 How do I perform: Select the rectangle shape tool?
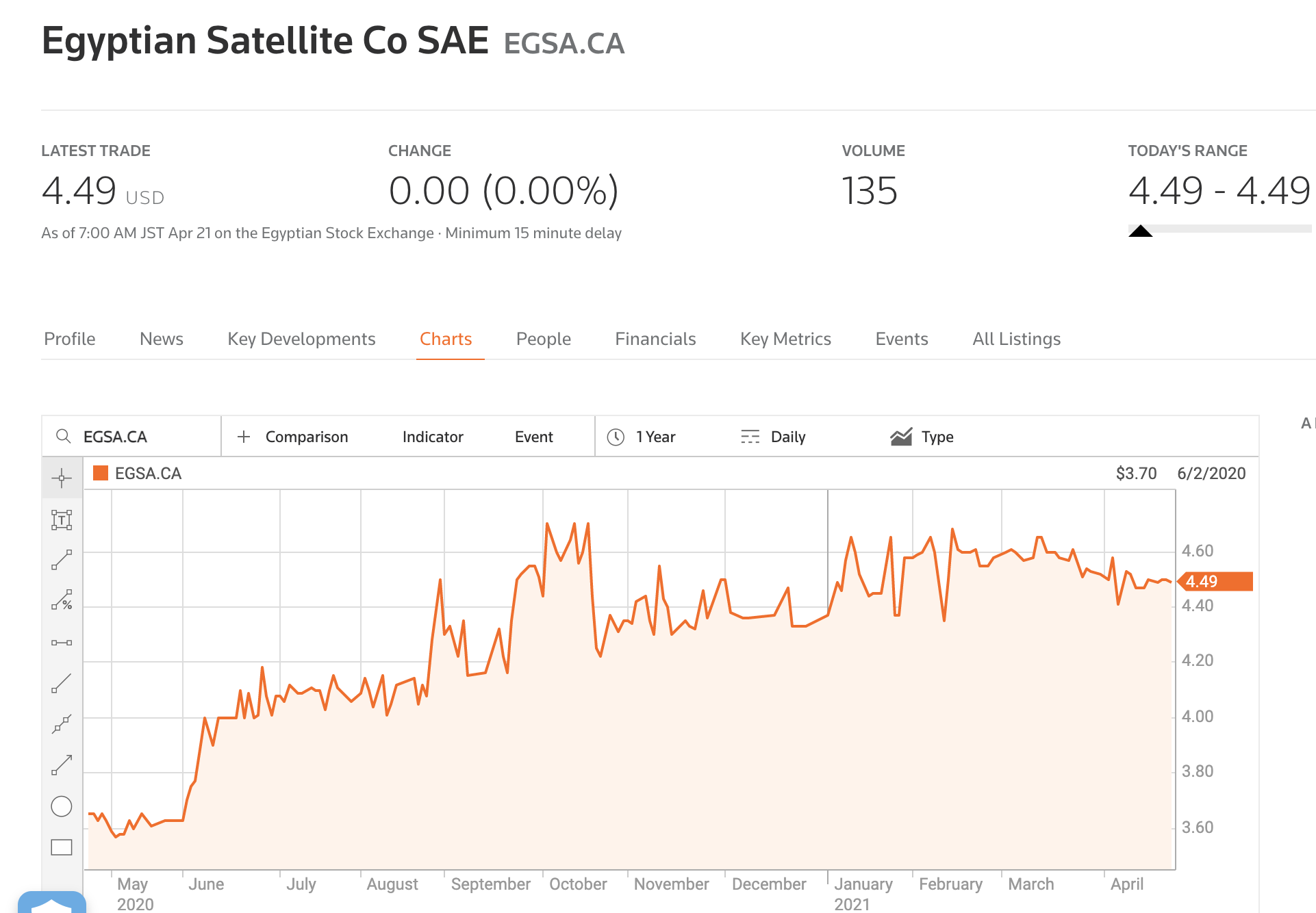[62, 847]
